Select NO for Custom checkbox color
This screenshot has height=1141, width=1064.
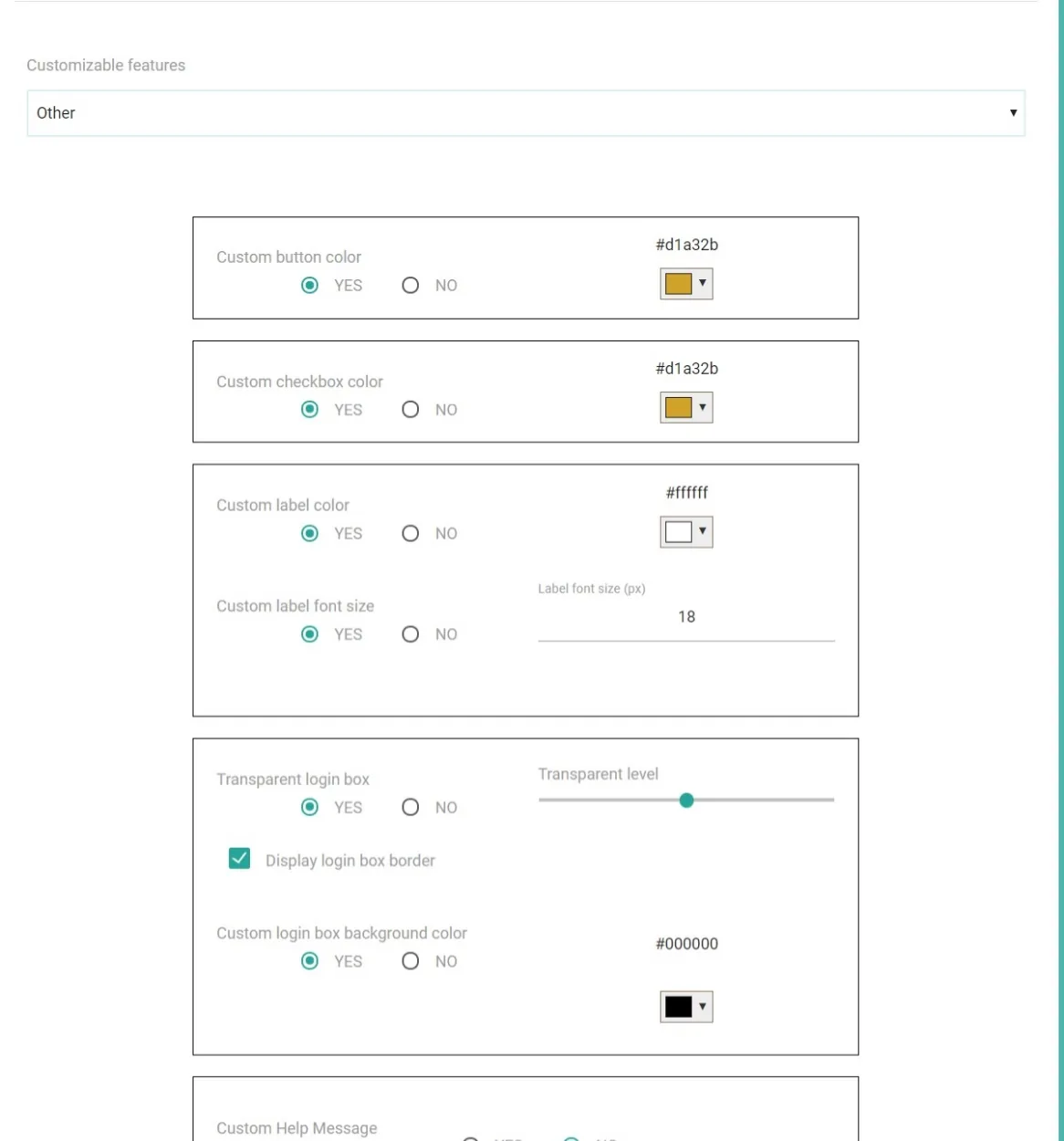click(x=411, y=410)
